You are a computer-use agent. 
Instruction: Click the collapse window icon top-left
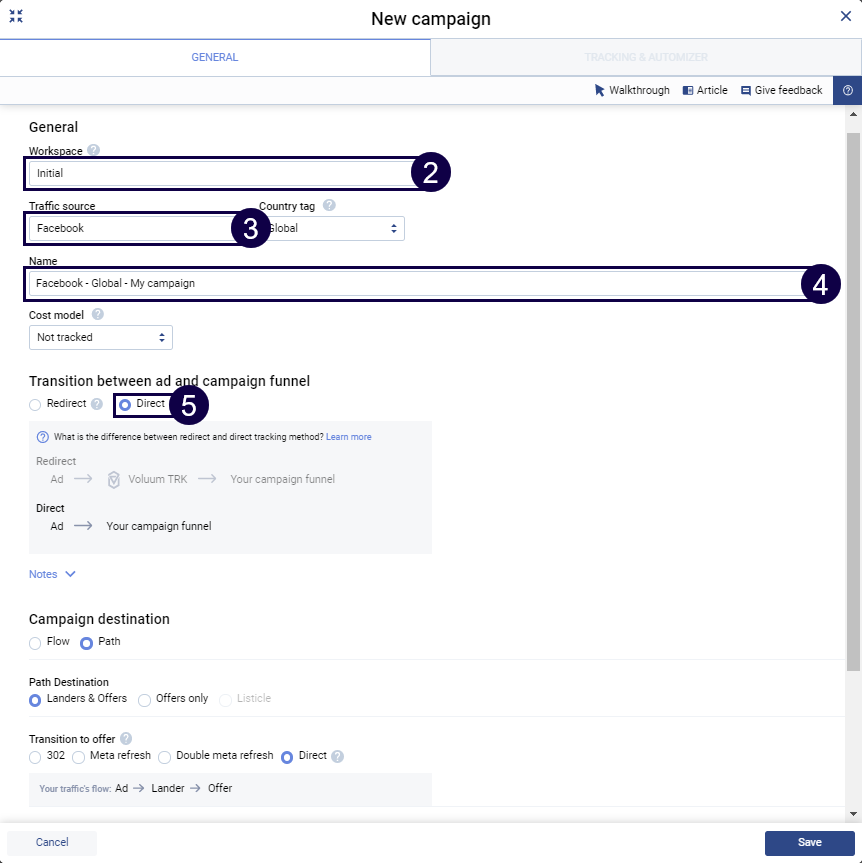(x=16, y=17)
